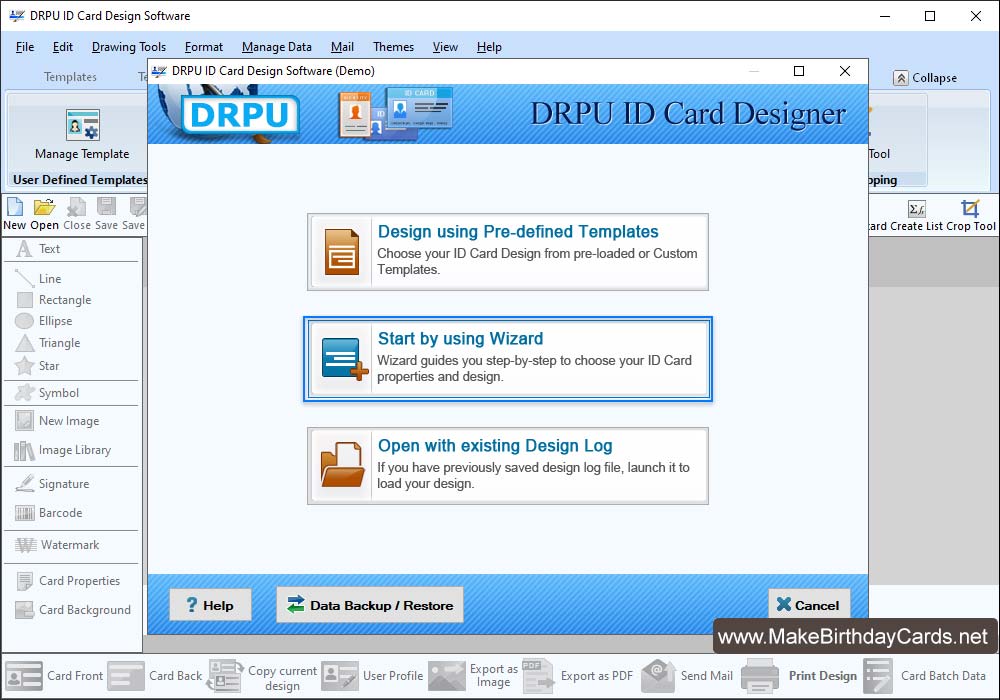Open the Themes menu
Screen dimensions: 1000x700
click(393, 47)
